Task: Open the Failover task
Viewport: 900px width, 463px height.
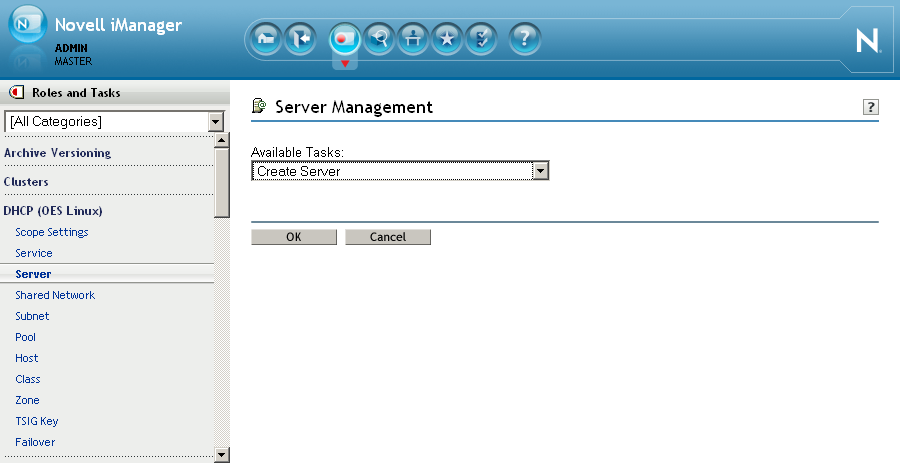Action: pos(35,442)
